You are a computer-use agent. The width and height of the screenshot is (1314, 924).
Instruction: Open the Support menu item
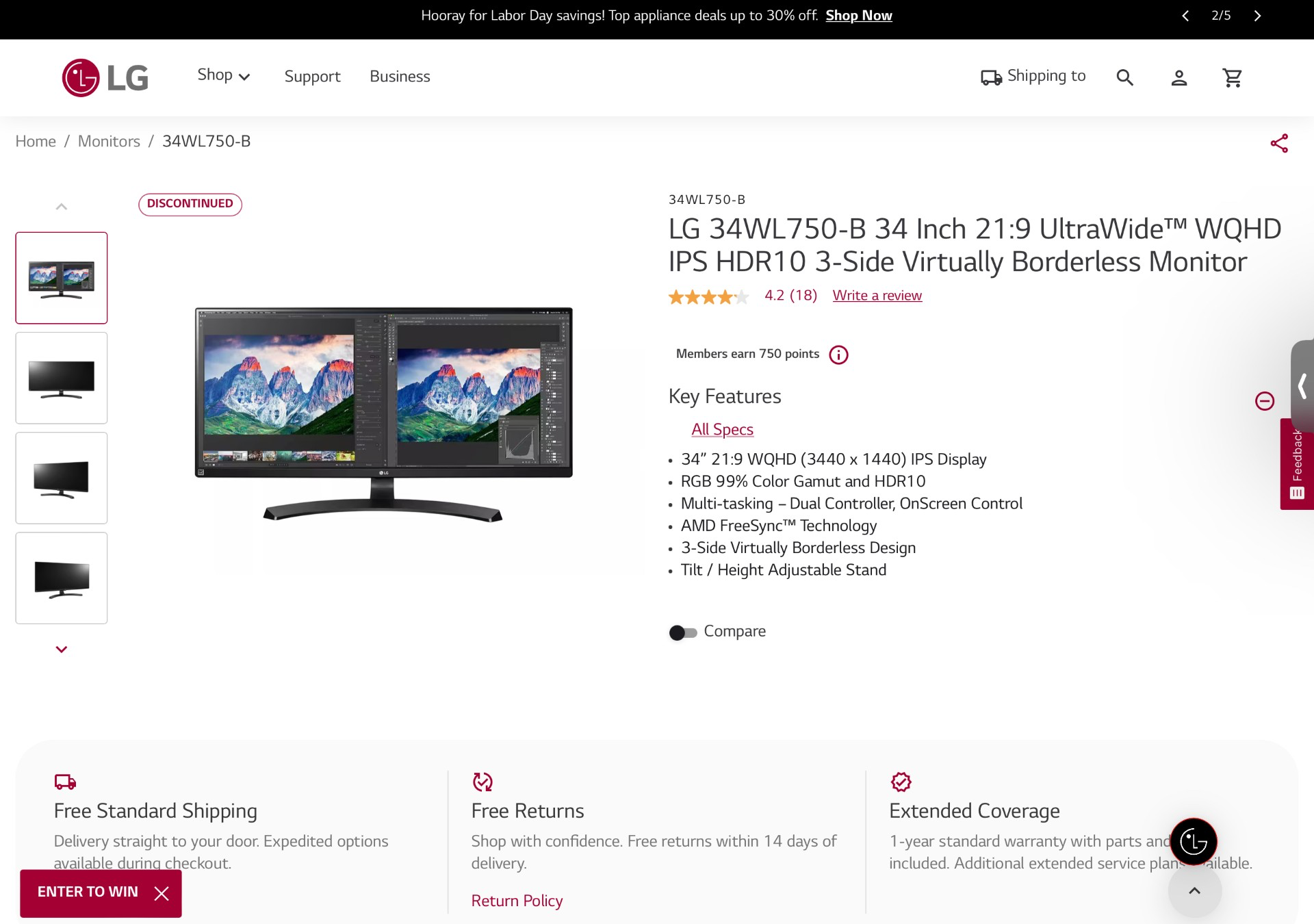tap(312, 77)
